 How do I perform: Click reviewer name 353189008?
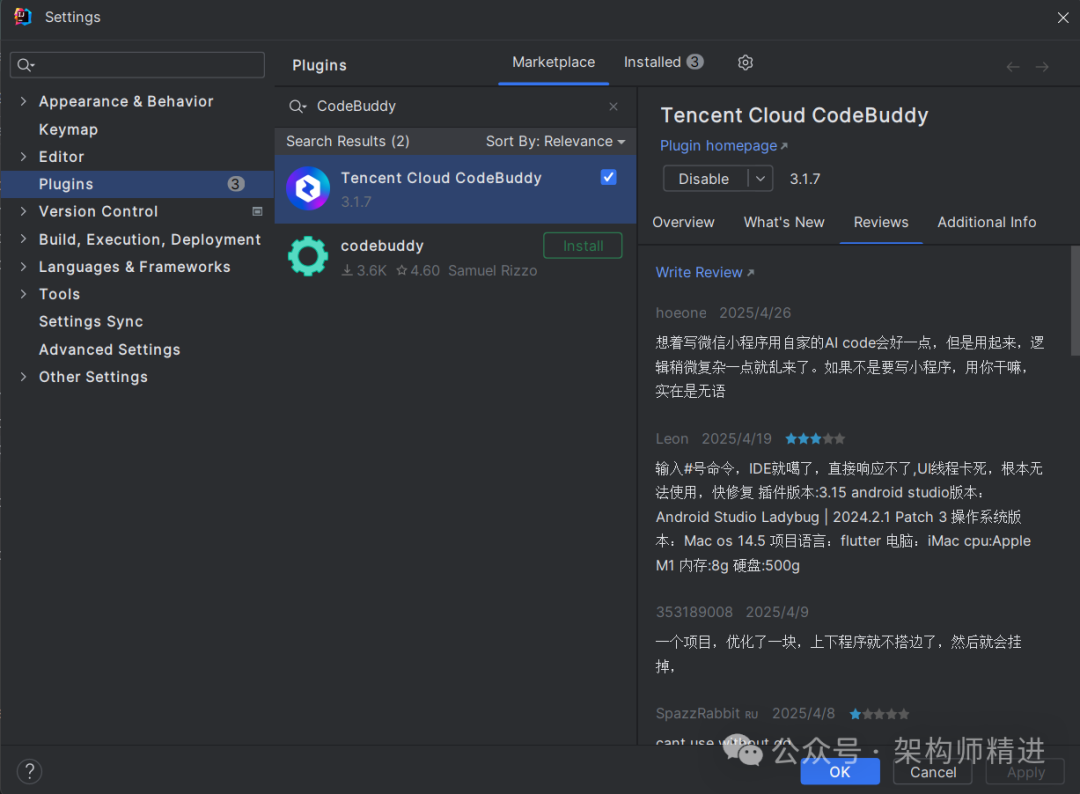click(x=694, y=612)
